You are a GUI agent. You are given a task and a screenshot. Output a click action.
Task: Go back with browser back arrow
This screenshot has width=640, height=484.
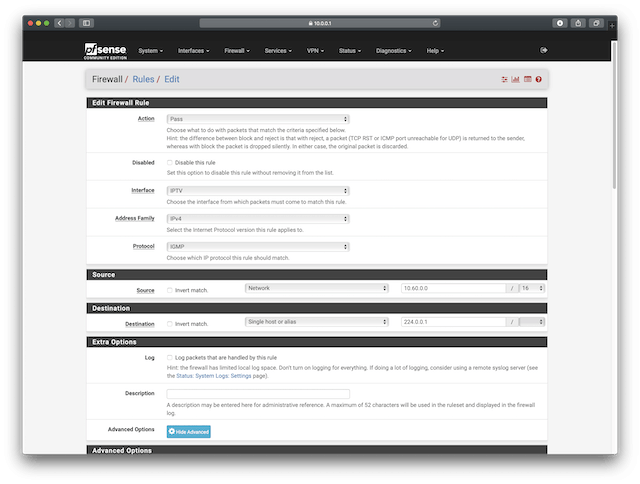pos(59,23)
